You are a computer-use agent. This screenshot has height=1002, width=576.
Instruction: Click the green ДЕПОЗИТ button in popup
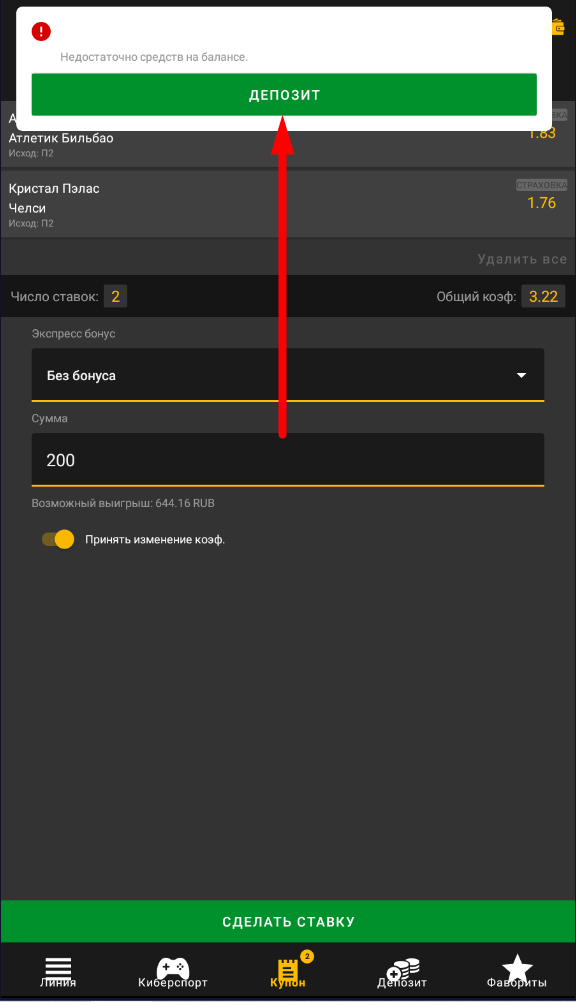284,95
